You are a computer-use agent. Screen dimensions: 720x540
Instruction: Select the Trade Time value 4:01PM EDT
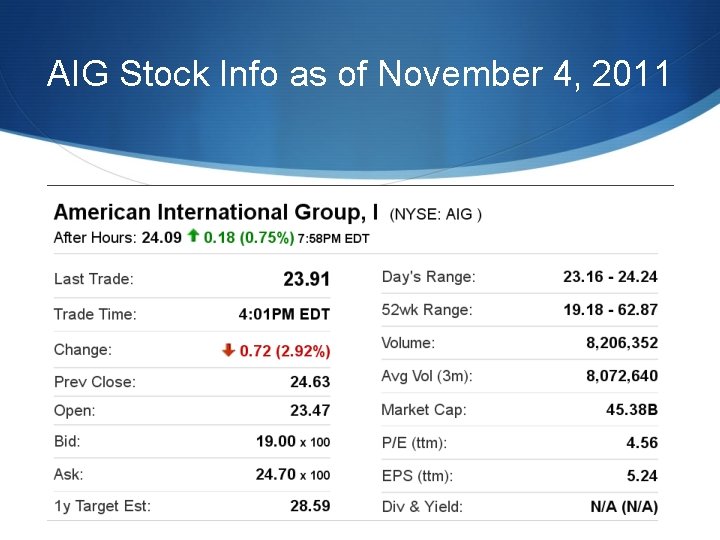pyautogui.click(x=284, y=314)
